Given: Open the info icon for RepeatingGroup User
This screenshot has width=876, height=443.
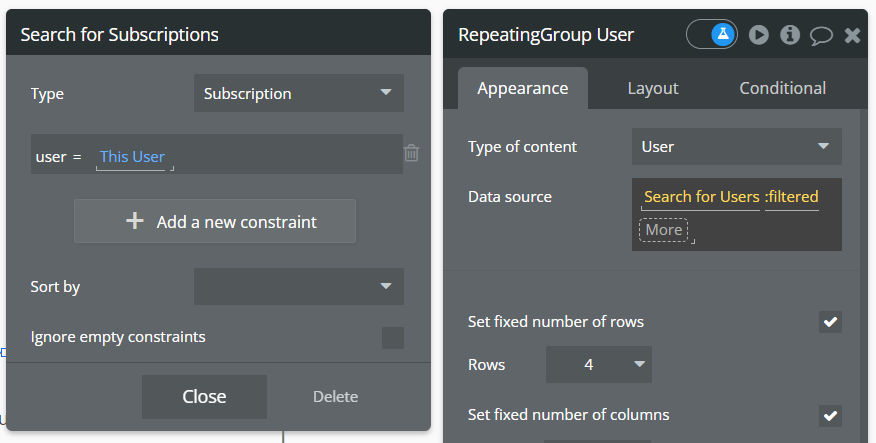Looking at the screenshot, I should coord(790,35).
